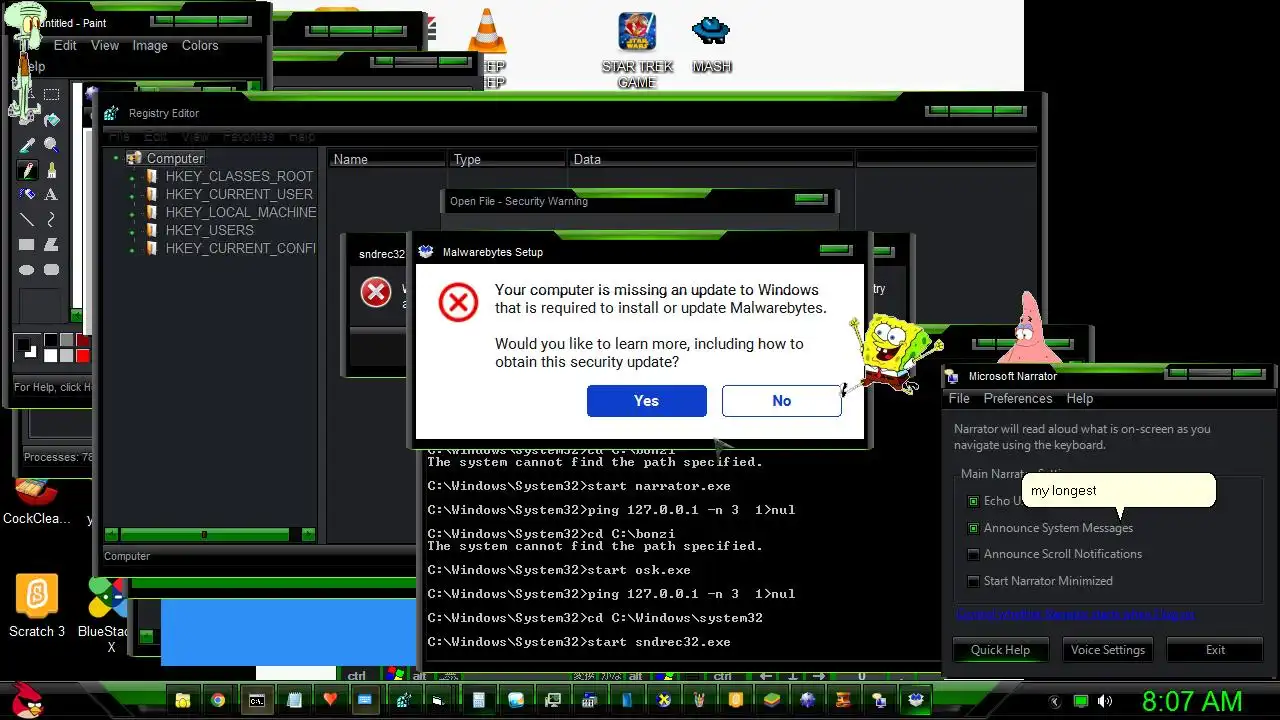Pick the dark red swatch in Paint palette

pos(83,341)
